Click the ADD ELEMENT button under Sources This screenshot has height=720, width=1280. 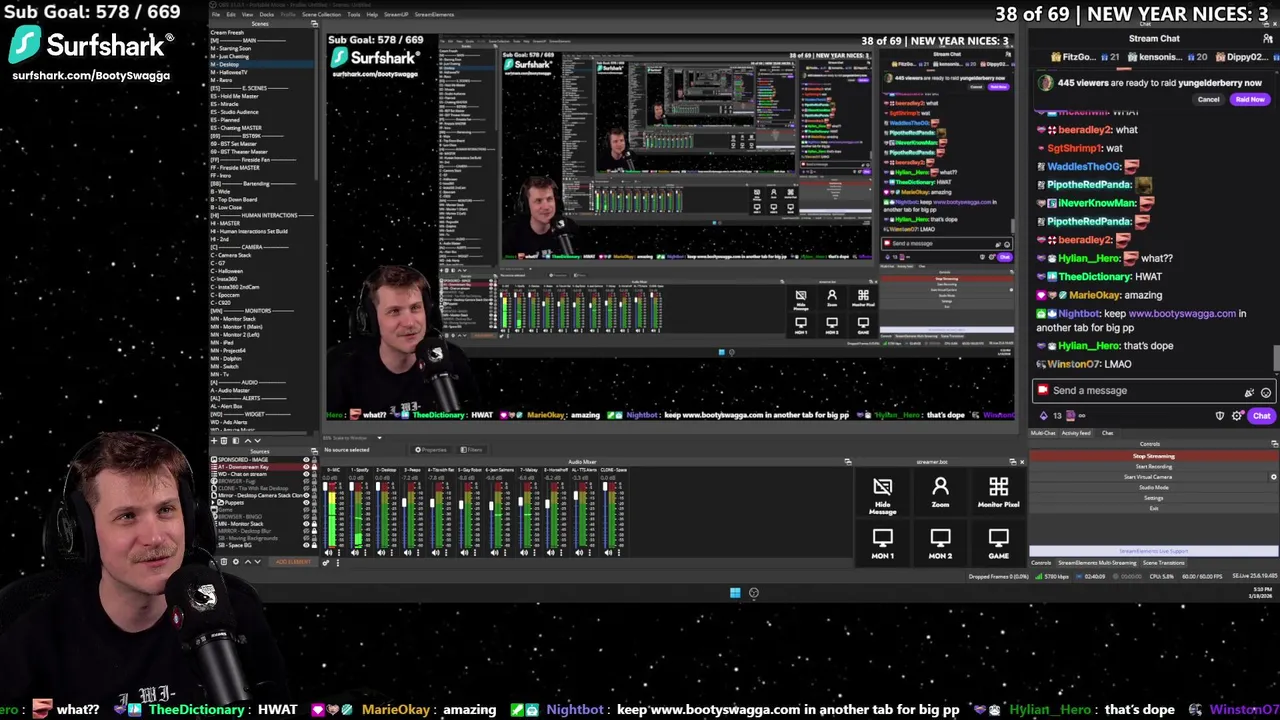tap(293, 562)
